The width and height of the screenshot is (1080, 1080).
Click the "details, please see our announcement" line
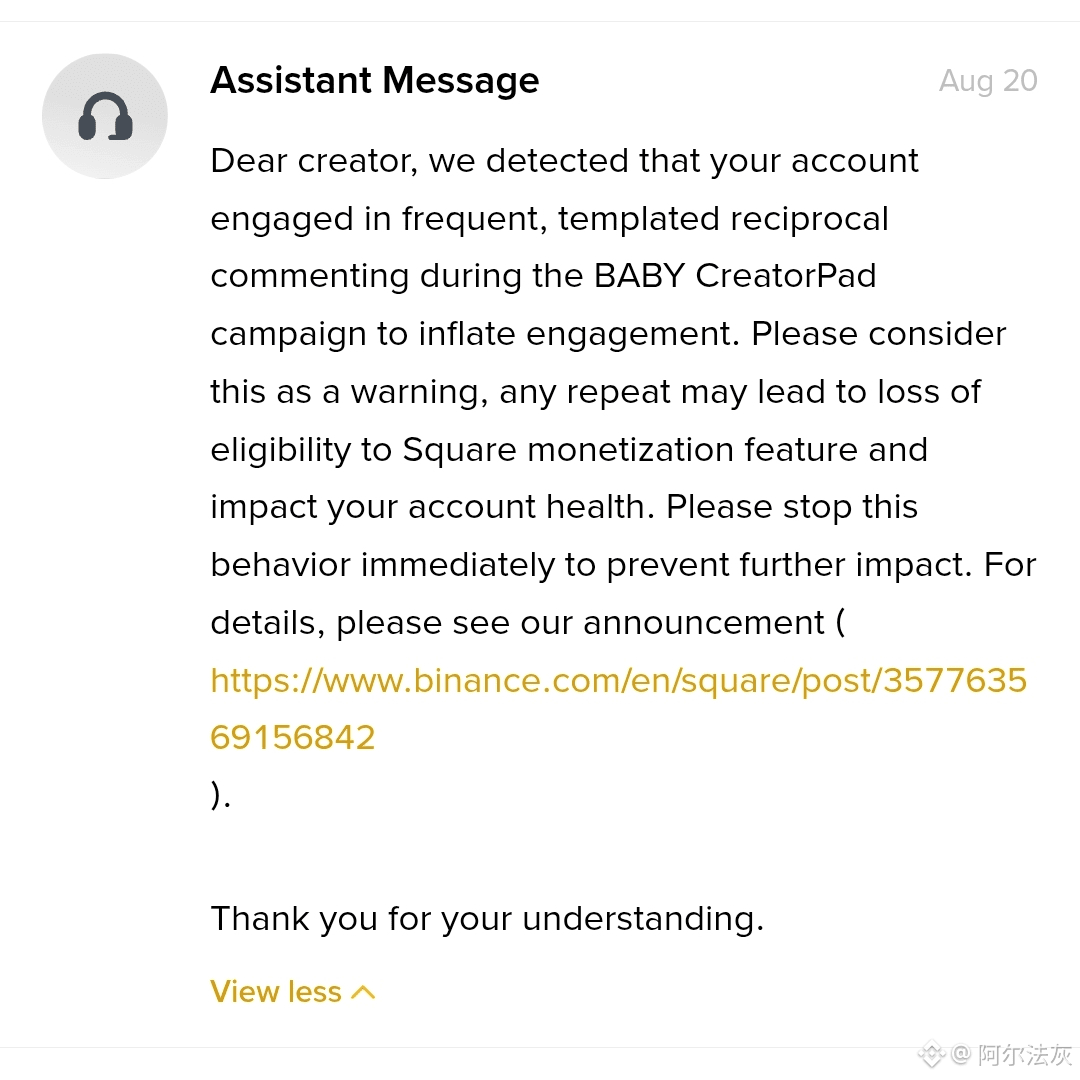(528, 623)
